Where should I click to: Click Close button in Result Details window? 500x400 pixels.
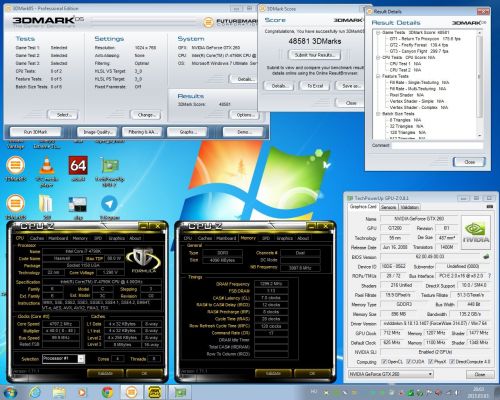click(x=469, y=162)
